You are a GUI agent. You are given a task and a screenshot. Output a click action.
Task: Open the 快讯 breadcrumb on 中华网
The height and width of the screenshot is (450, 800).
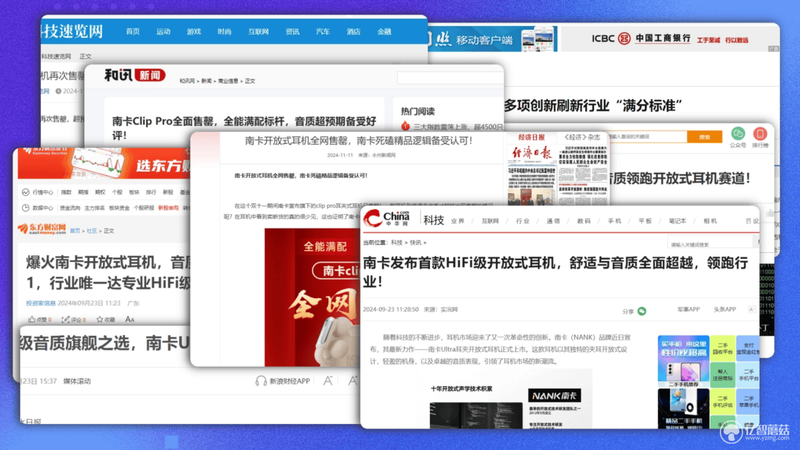point(415,243)
